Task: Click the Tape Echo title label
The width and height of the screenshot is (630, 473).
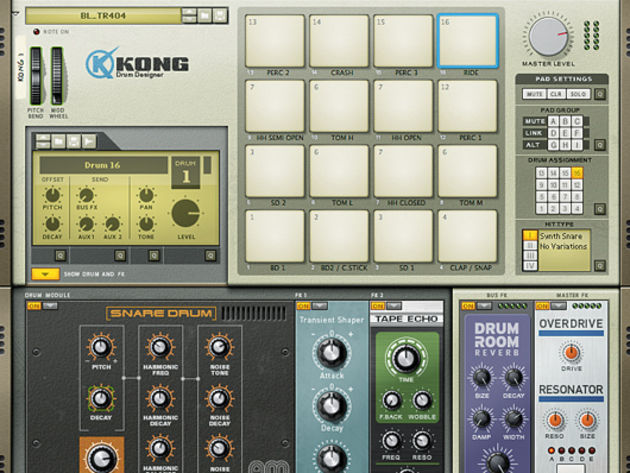Action: pos(406,319)
